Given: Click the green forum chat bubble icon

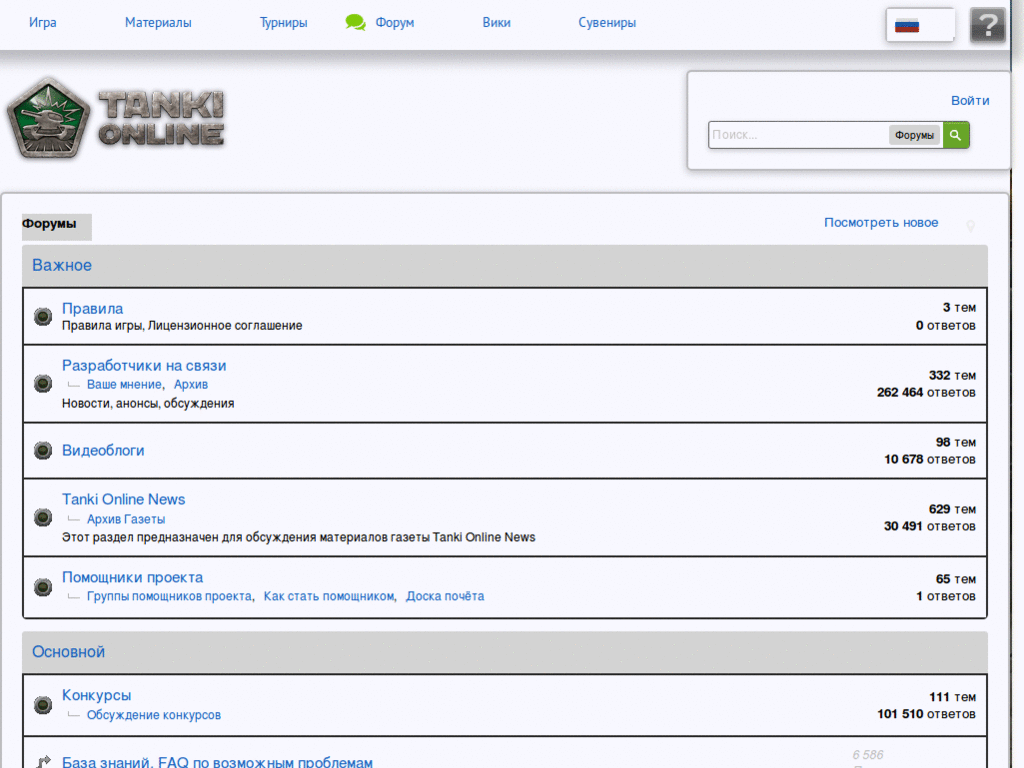Looking at the screenshot, I should point(355,23).
